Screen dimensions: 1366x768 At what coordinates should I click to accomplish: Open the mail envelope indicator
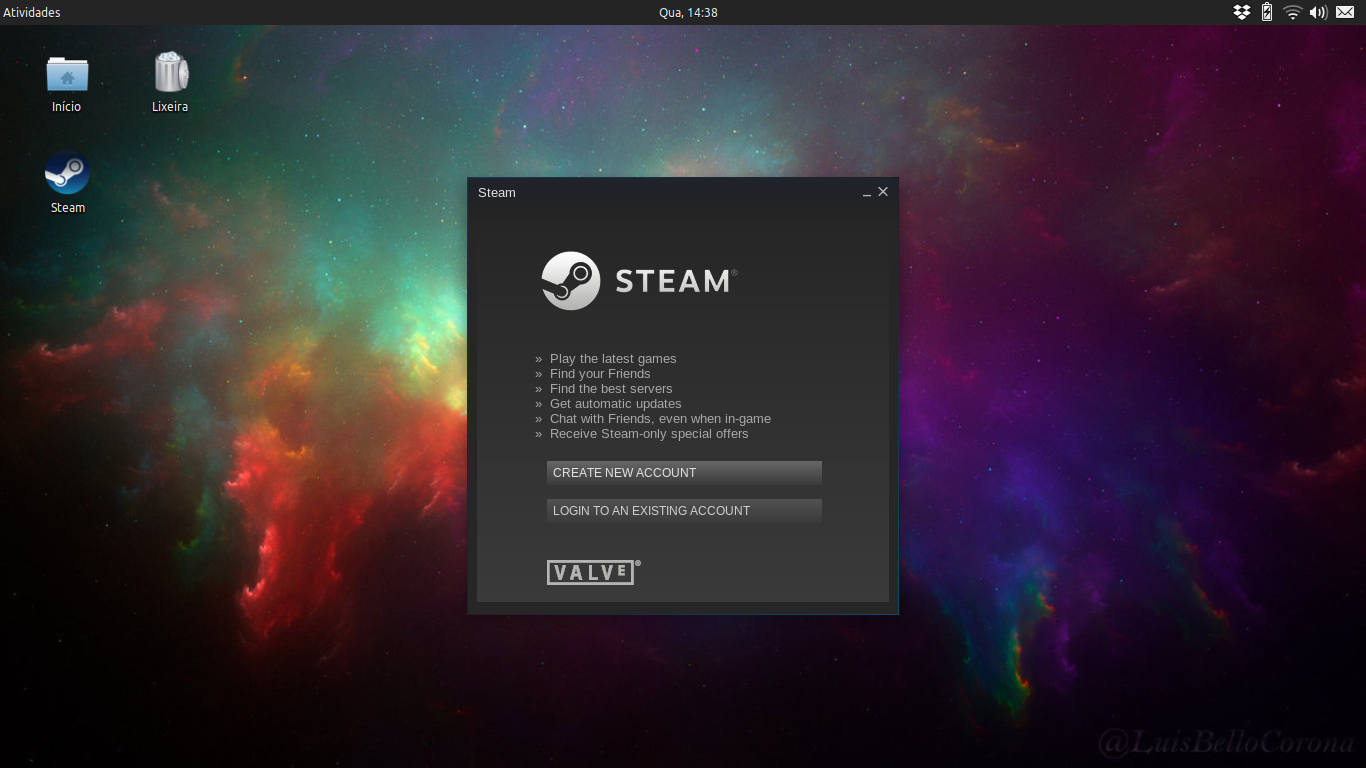1345,12
